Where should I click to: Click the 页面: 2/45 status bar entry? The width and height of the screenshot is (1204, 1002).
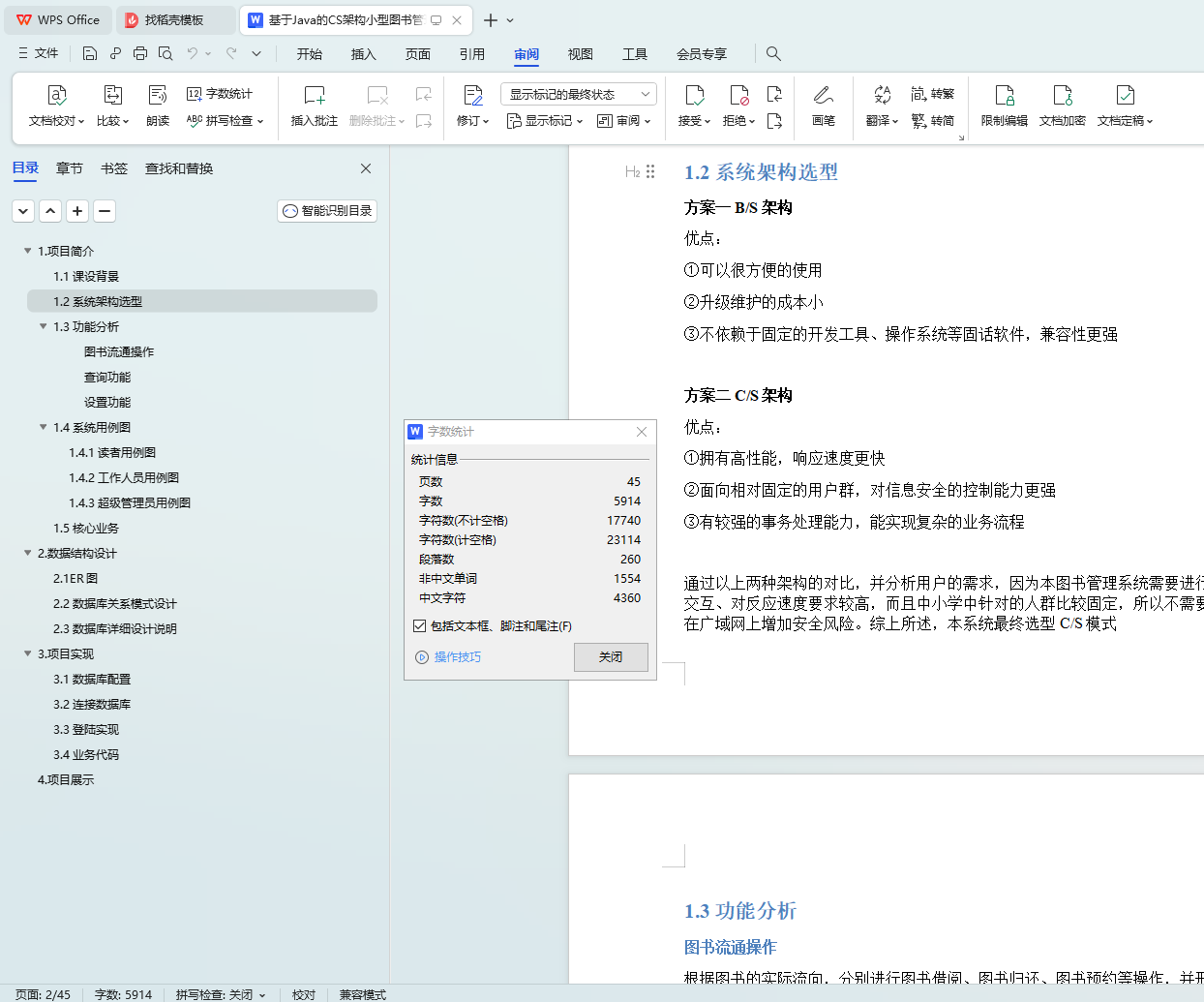[43, 994]
